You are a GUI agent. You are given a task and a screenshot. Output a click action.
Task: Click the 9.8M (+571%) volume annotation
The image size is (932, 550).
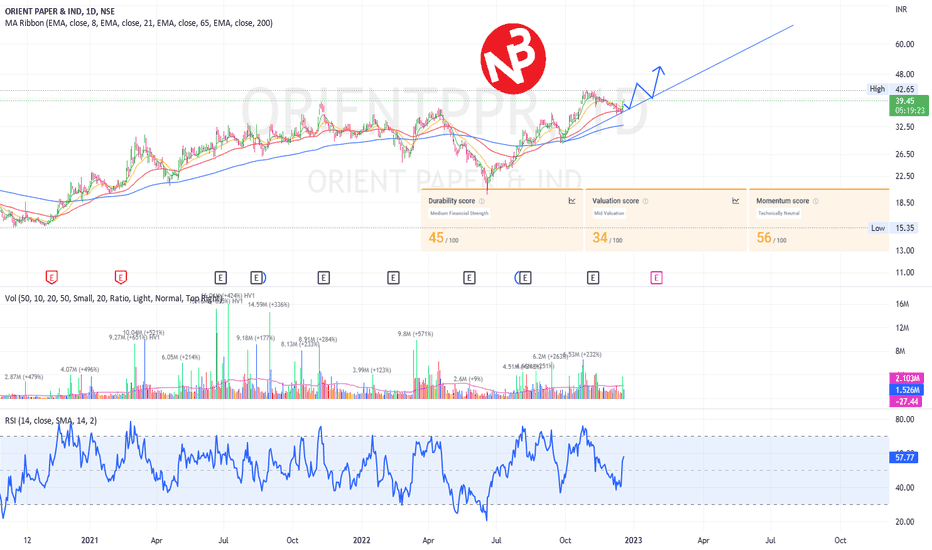click(415, 334)
